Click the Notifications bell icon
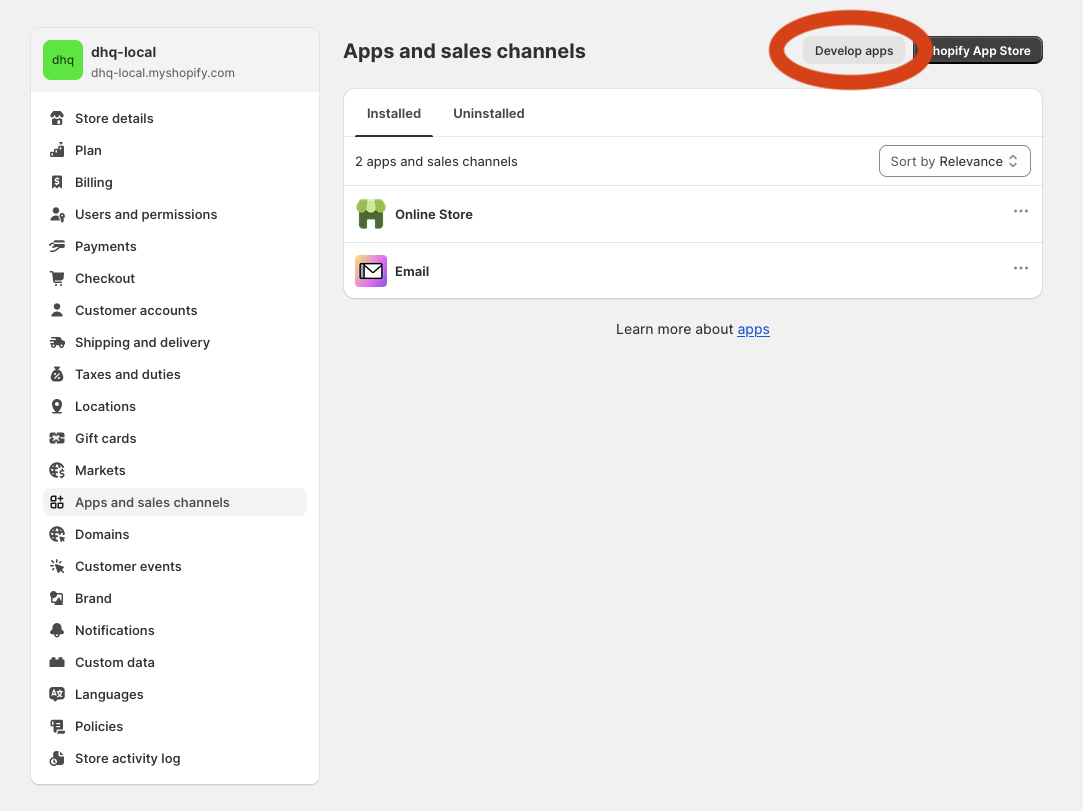The height and width of the screenshot is (811, 1083). (57, 630)
